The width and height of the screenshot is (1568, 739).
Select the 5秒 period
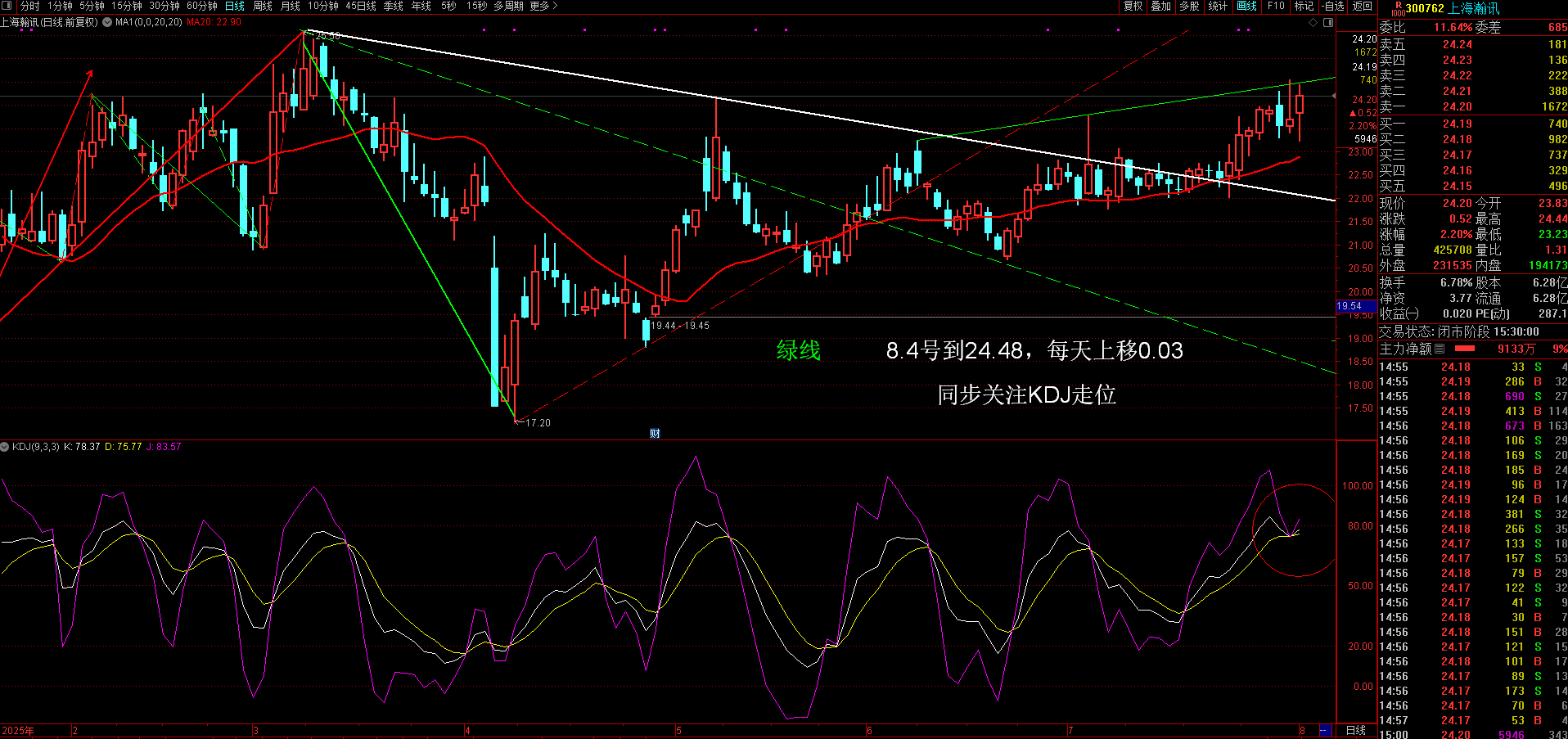pos(448,6)
